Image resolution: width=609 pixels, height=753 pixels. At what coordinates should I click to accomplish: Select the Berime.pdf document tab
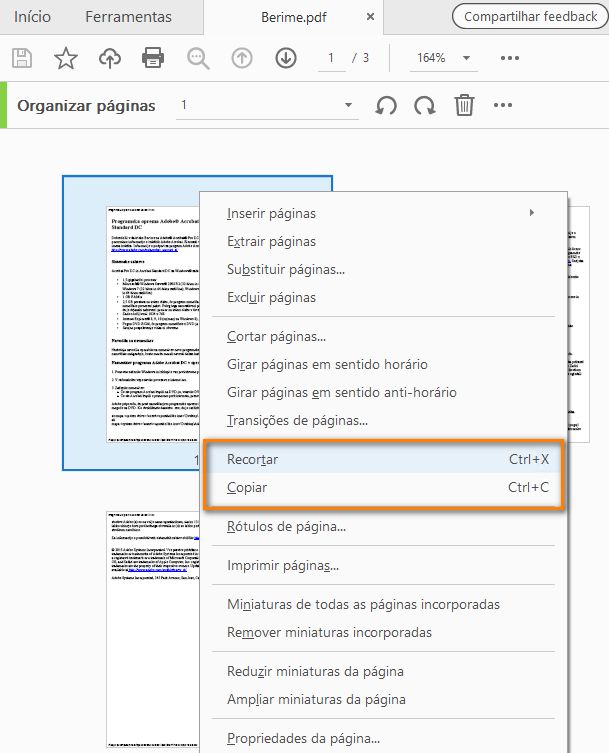click(x=293, y=17)
